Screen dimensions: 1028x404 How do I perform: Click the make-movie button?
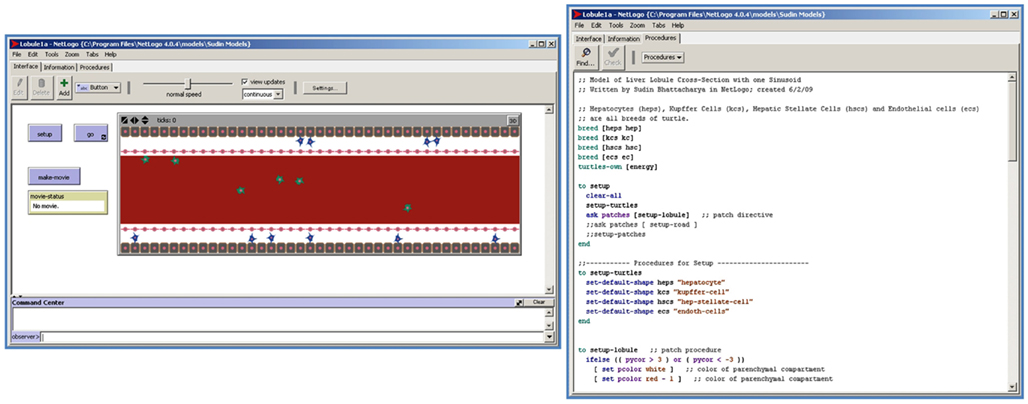pyautogui.click(x=54, y=176)
